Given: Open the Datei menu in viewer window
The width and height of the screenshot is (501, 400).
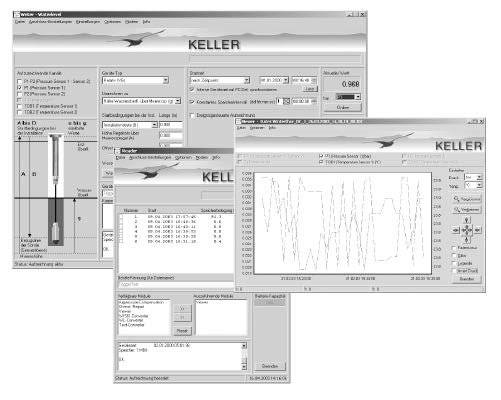Looking at the screenshot, I should pyautogui.click(x=241, y=128).
